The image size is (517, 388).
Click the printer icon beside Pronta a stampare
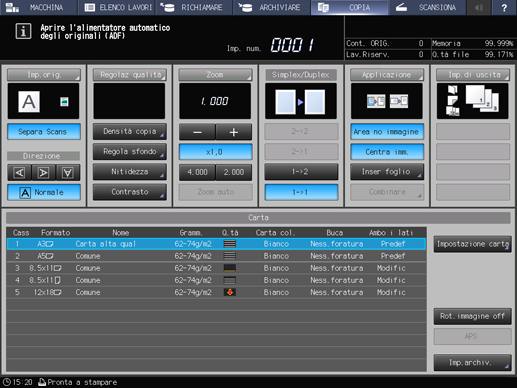pyautogui.click(x=42, y=382)
